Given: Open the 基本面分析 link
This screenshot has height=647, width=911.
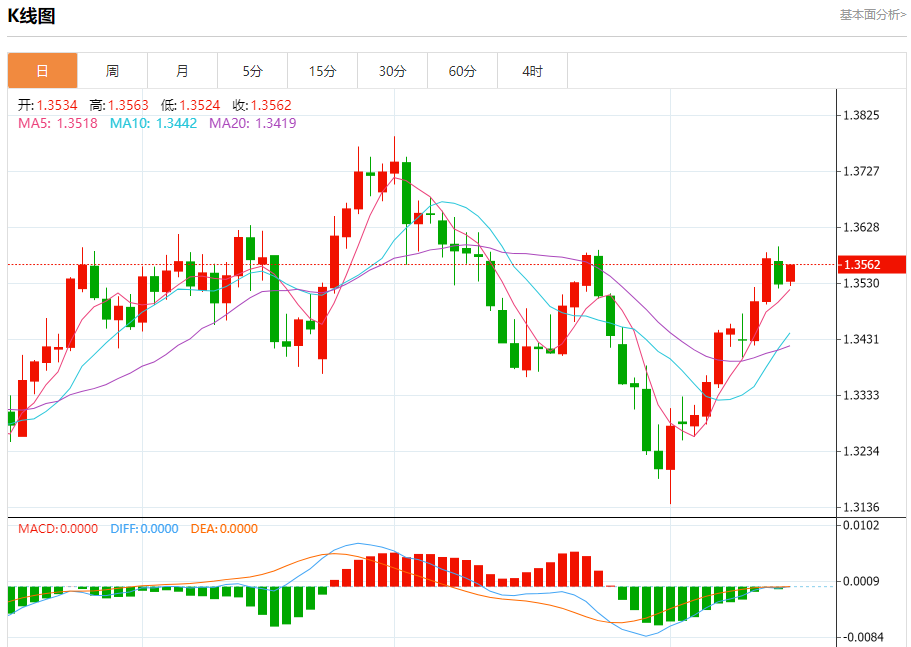Looking at the screenshot, I should 872,15.
